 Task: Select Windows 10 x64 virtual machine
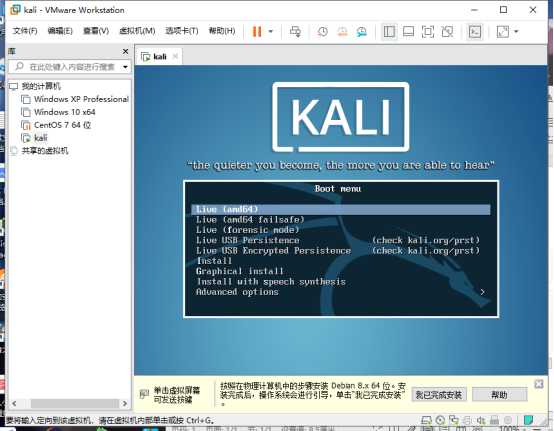point(65,112)
